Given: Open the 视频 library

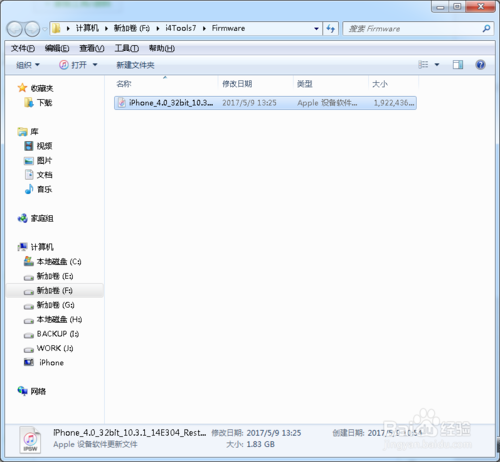Looking at the screenshot, I should (x=44, y=146).
